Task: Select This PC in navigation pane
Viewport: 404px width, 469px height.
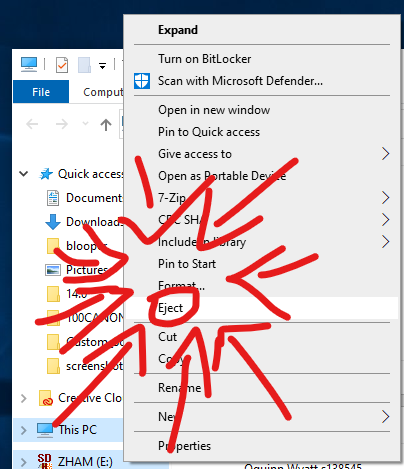Action: pyautogui.click(x=77, y=430)
